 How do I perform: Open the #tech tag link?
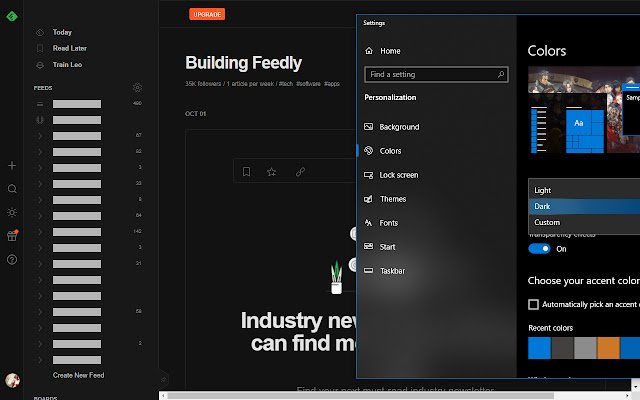[286, 84]
